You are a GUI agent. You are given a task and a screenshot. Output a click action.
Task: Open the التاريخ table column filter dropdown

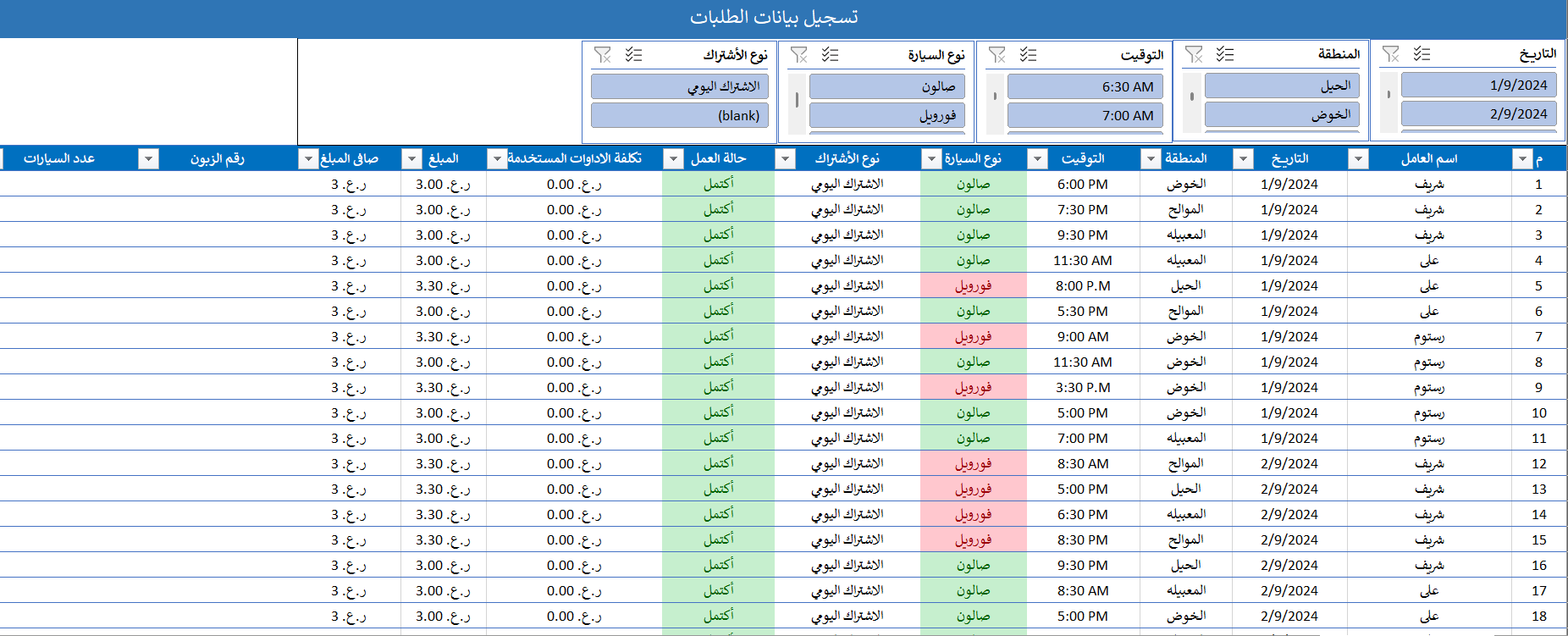click(x=1243, y=158)
